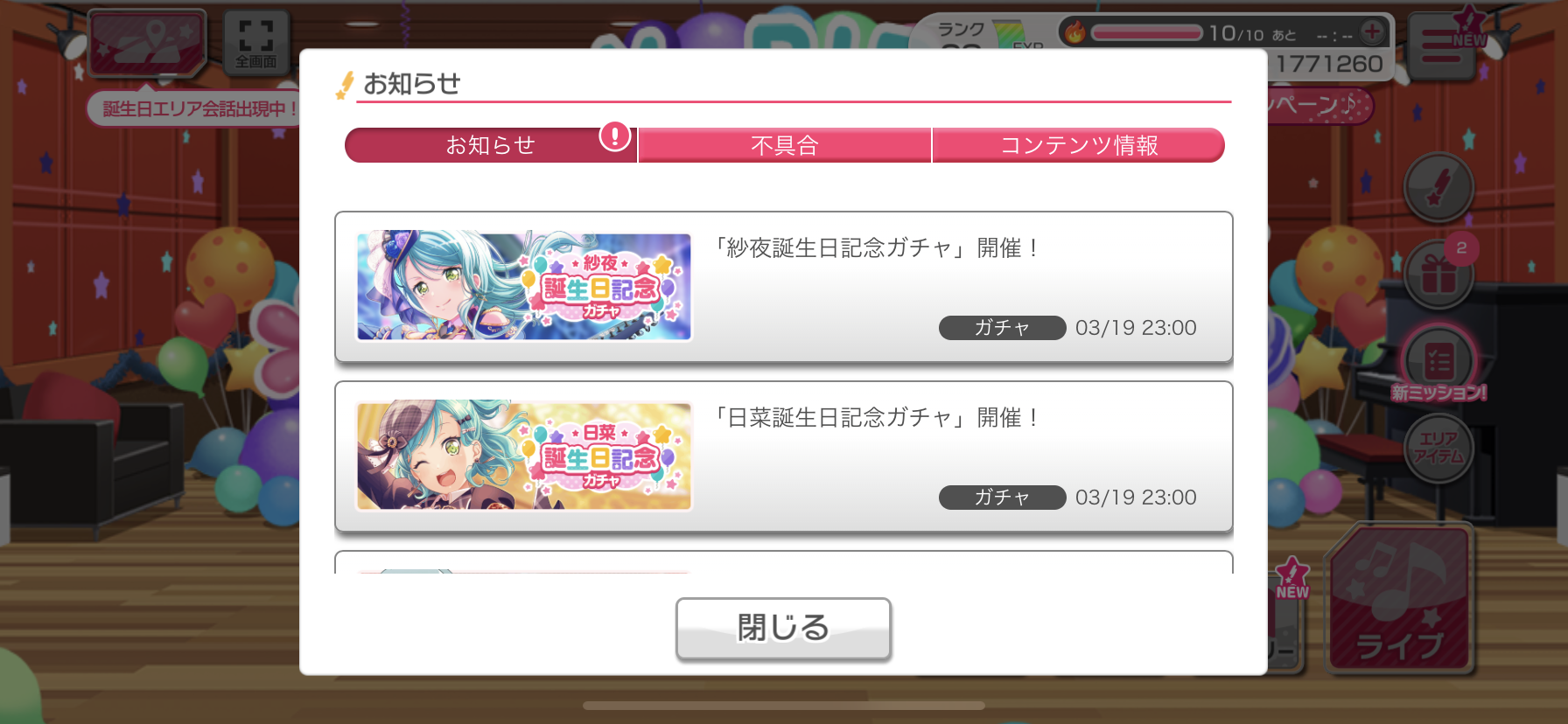Image resolution: width=1568 pixels, height=724 pixels.
Task: Open the news notice round icon
Action: click(1438, 186)
